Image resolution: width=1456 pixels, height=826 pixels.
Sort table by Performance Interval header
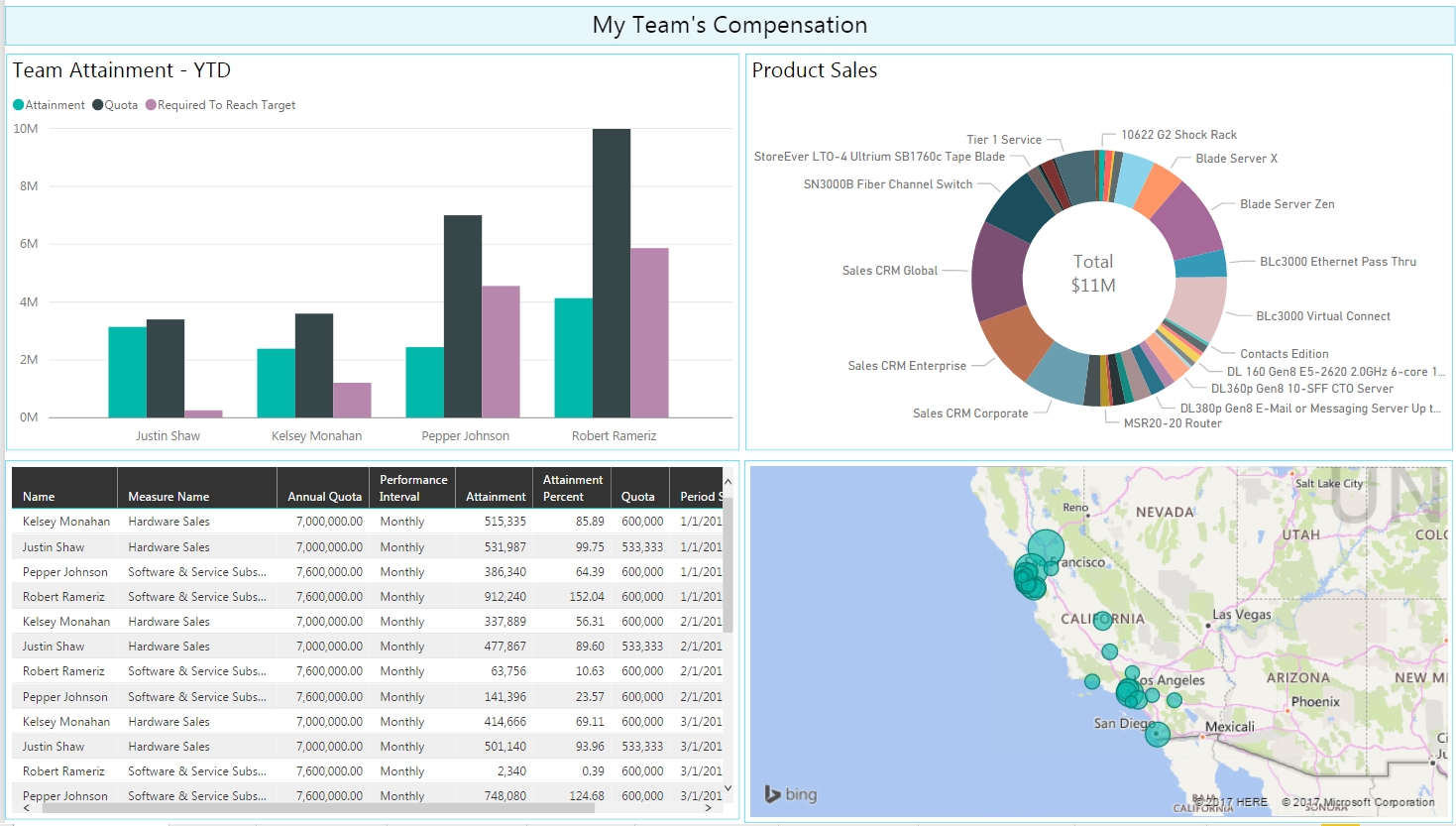tap(413, 488)
